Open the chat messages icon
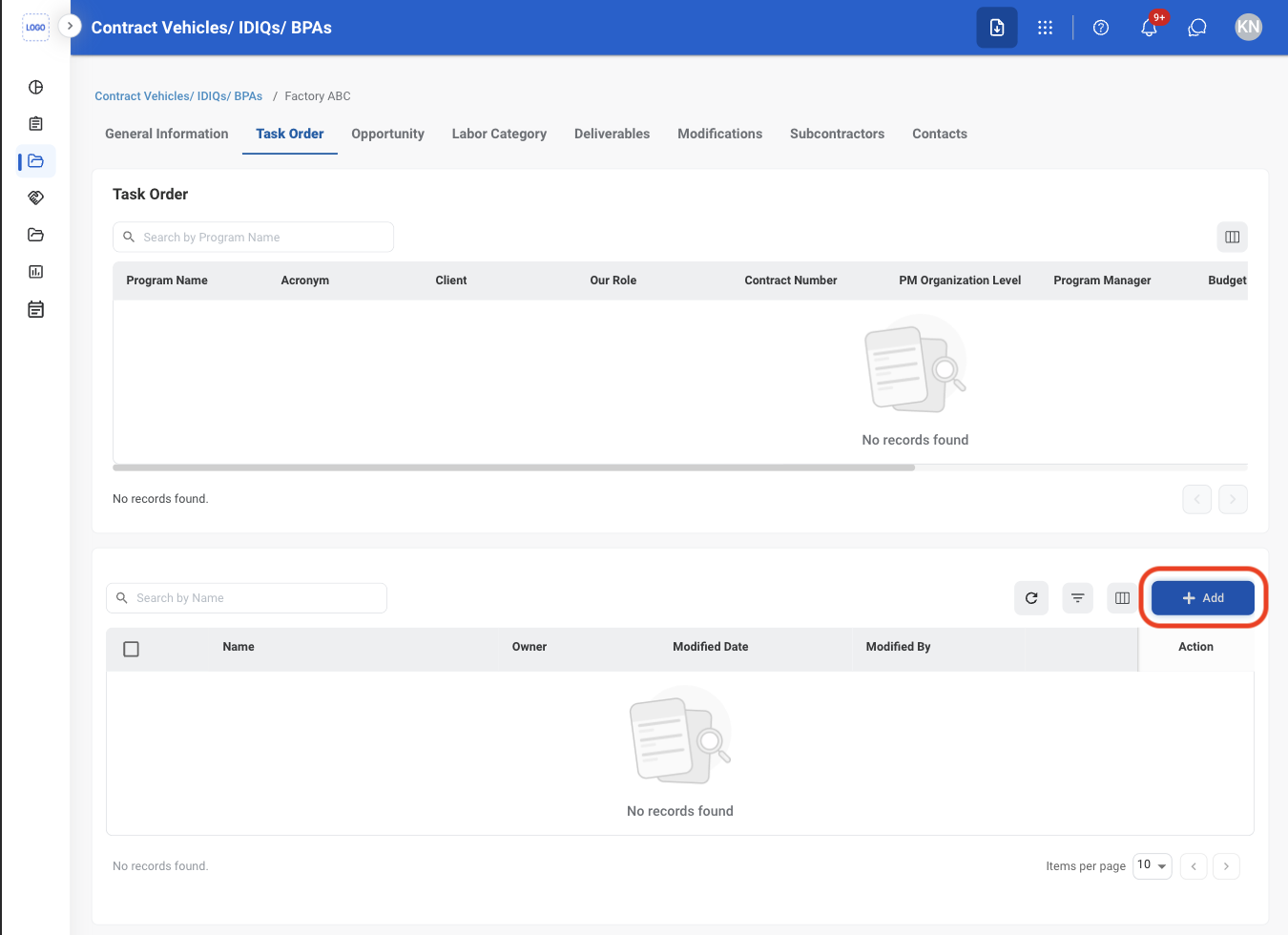 pyautogui.click(x=1197, y=28)
